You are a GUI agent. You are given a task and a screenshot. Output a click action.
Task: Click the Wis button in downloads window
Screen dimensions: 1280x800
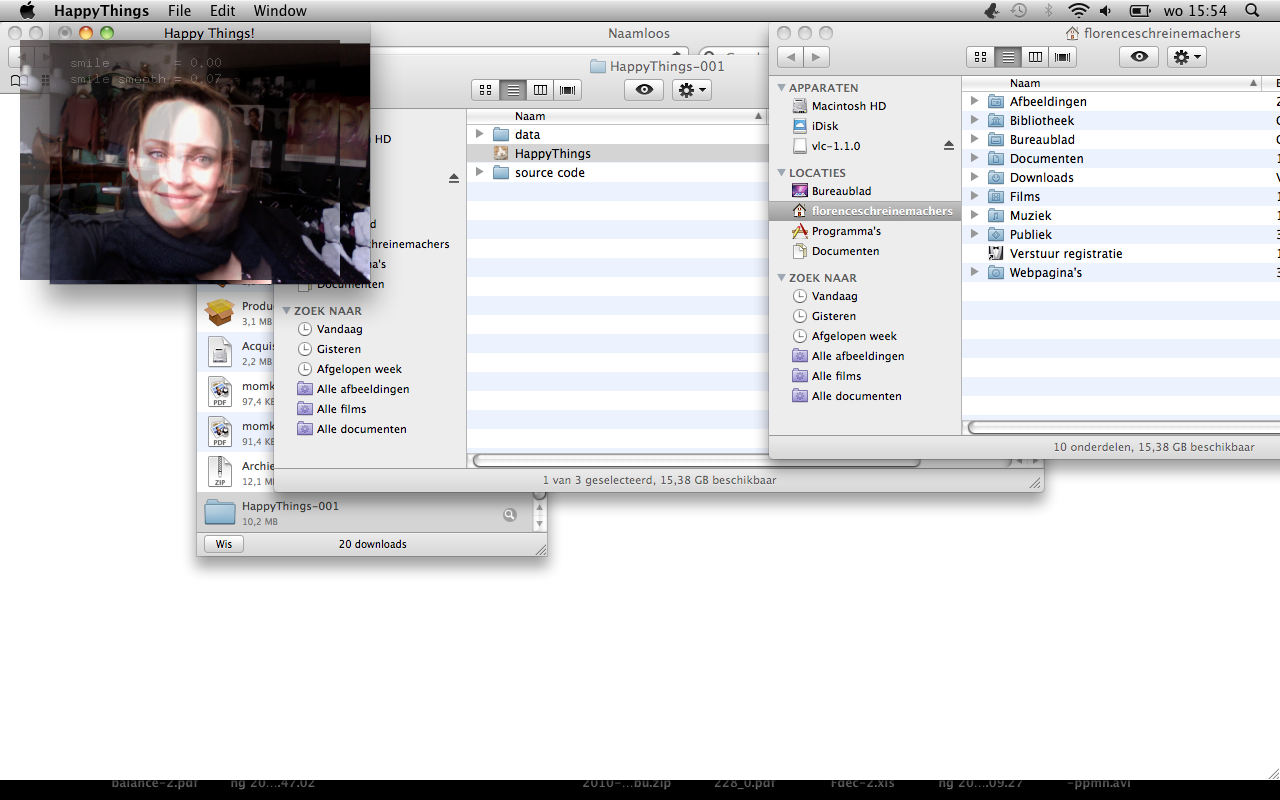click(224, 544)
